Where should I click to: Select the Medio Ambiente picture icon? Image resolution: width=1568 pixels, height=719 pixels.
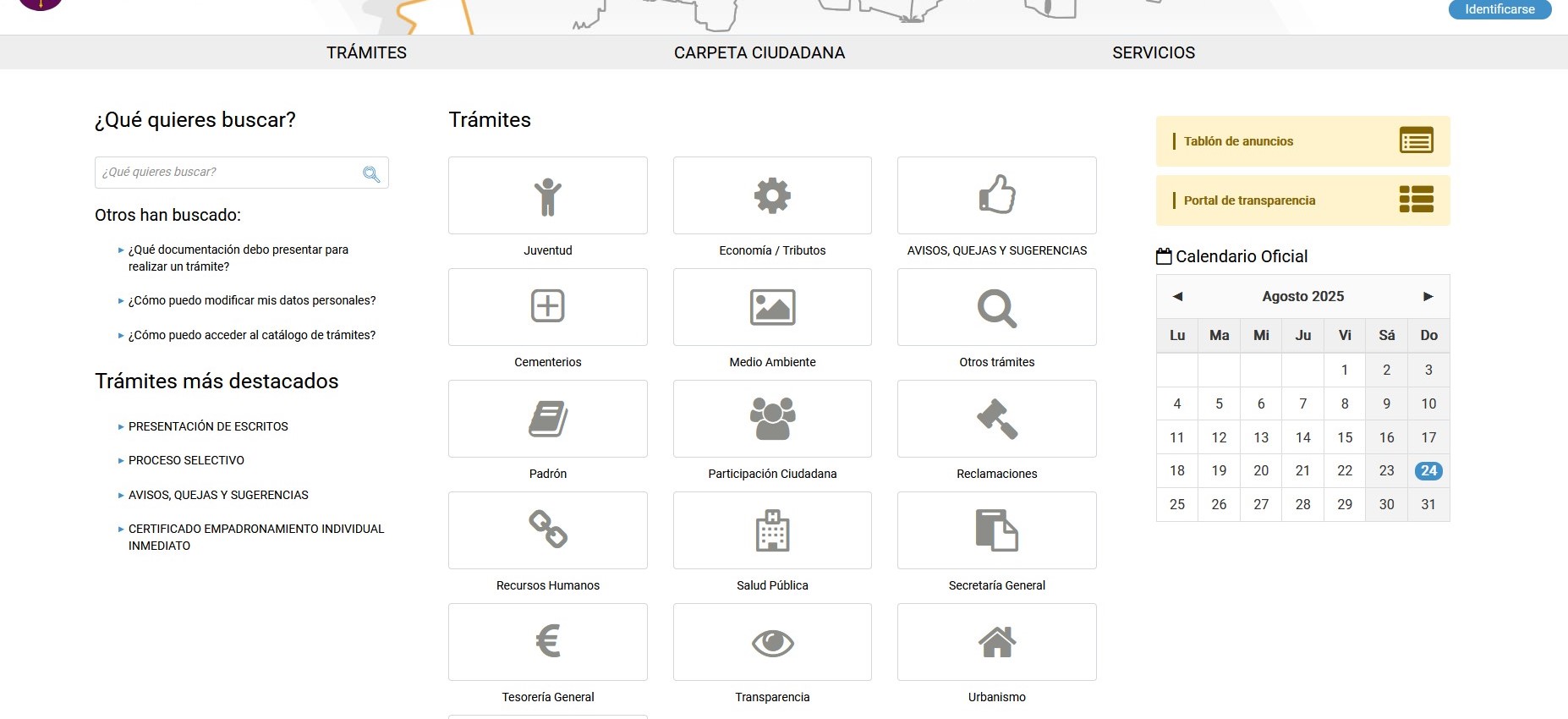[772, 307]
